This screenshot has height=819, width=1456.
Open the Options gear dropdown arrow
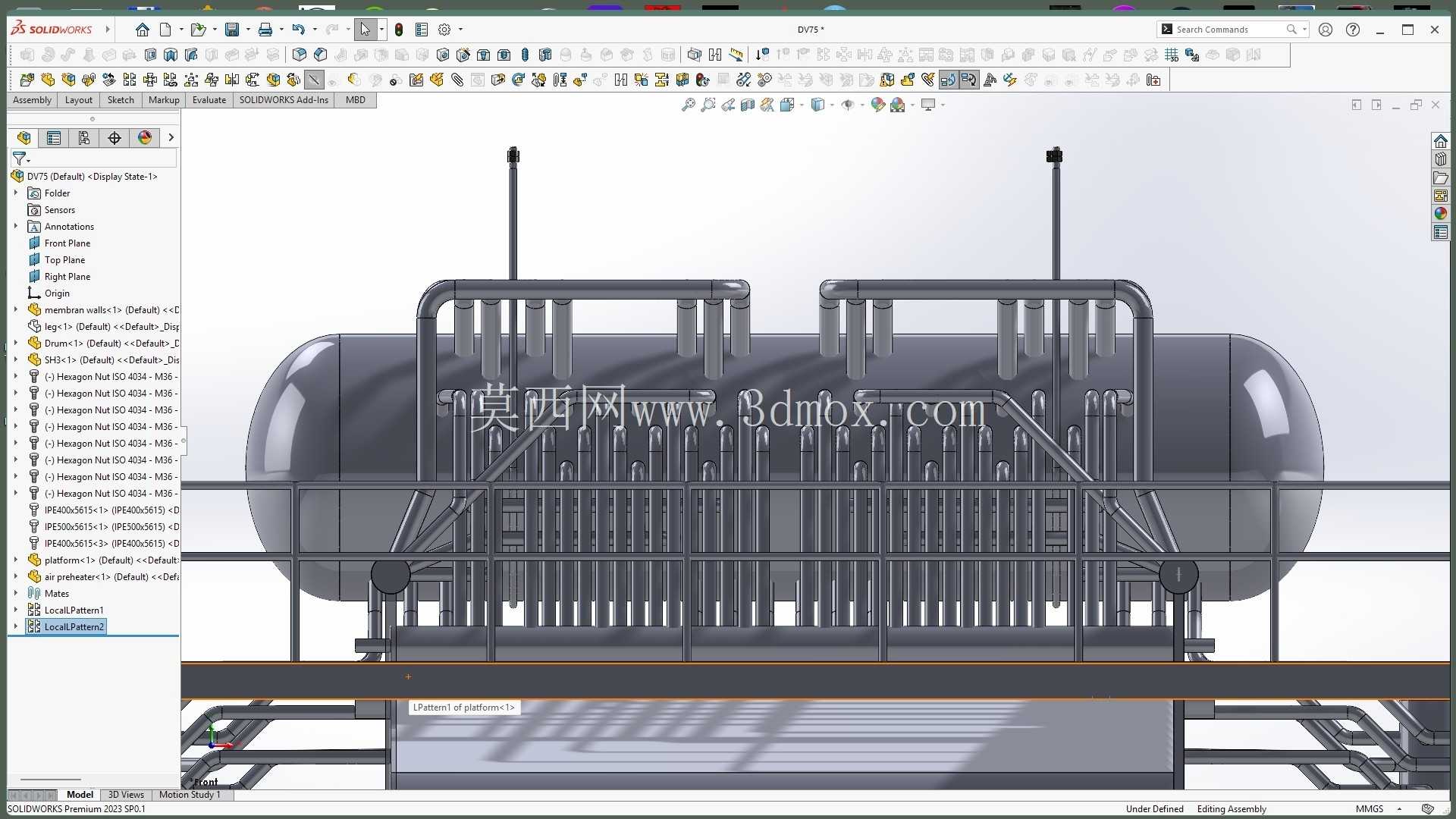coord(460,30)
